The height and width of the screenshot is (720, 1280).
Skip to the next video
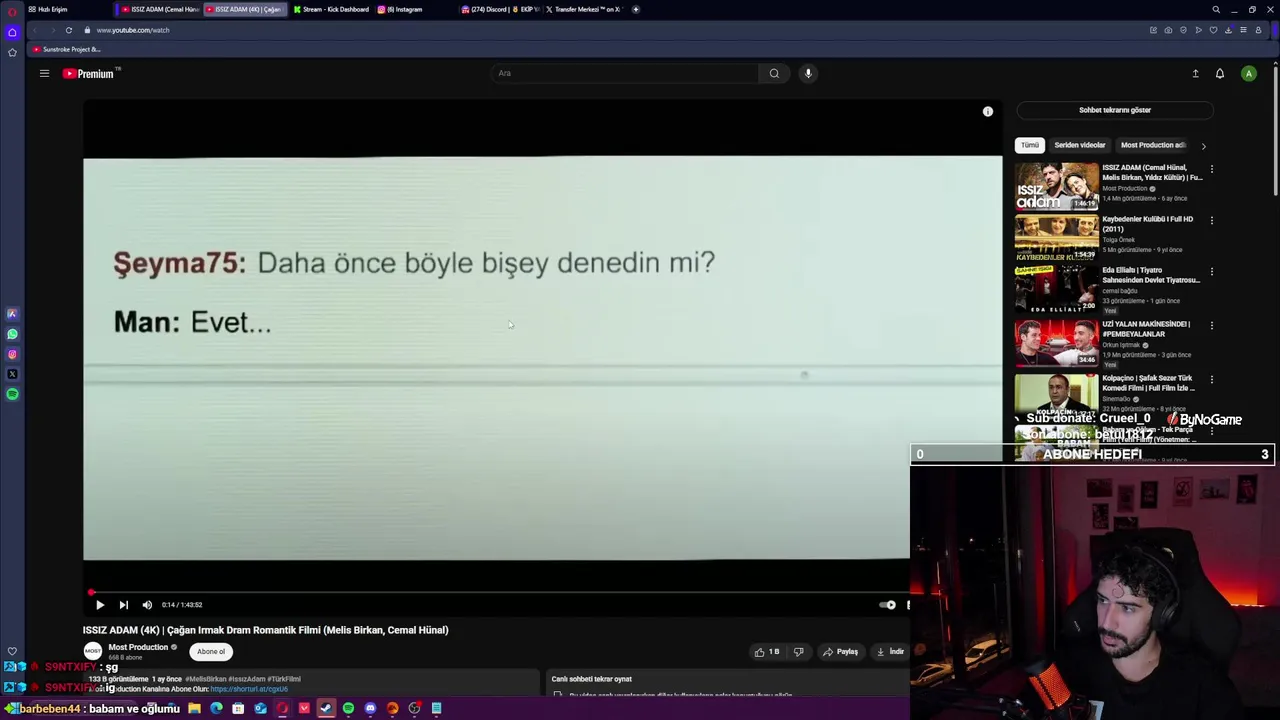click(123, 604)
